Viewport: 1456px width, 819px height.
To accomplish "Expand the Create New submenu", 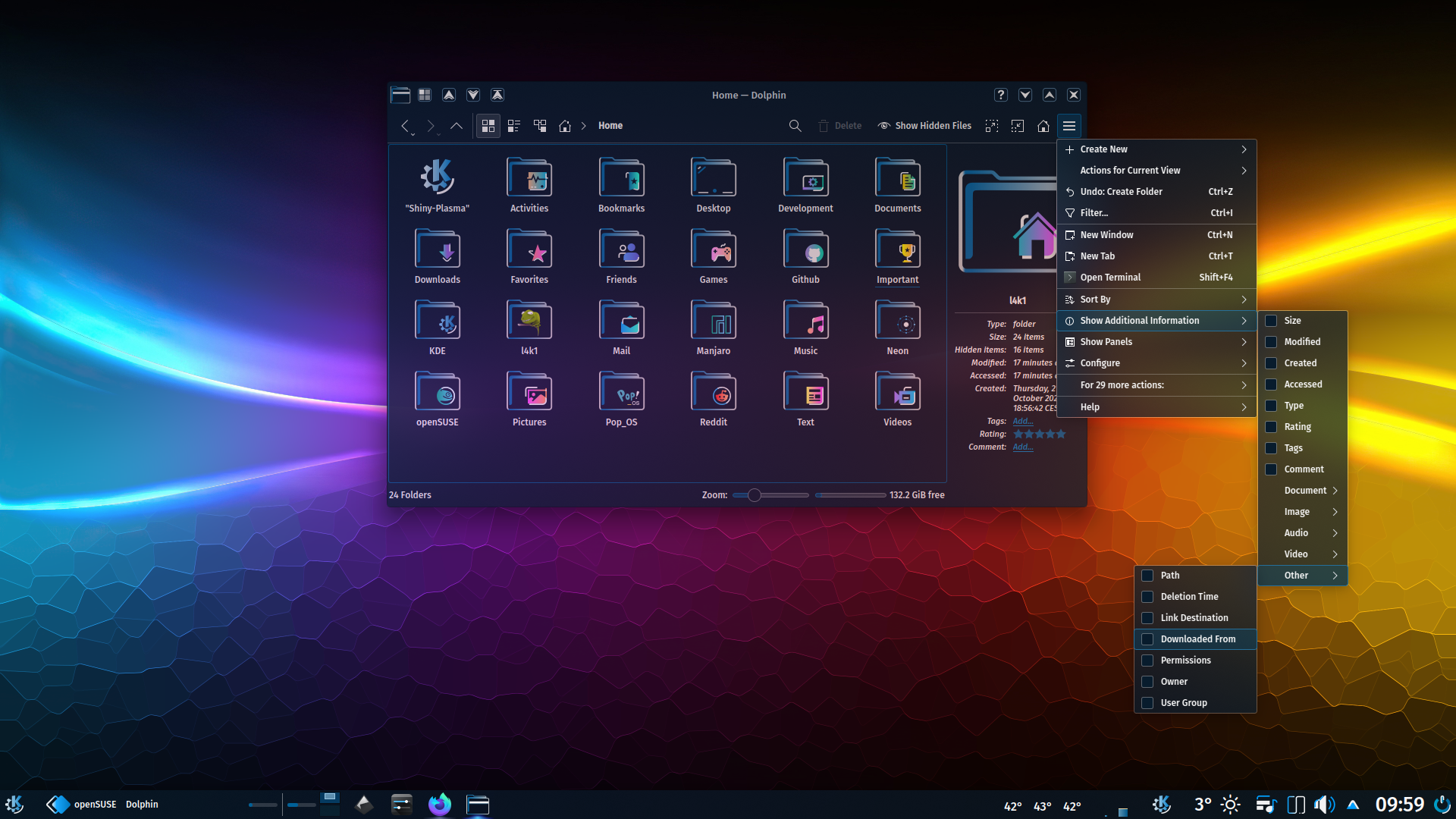I will pyautogui.click(x=1156, y=149).
